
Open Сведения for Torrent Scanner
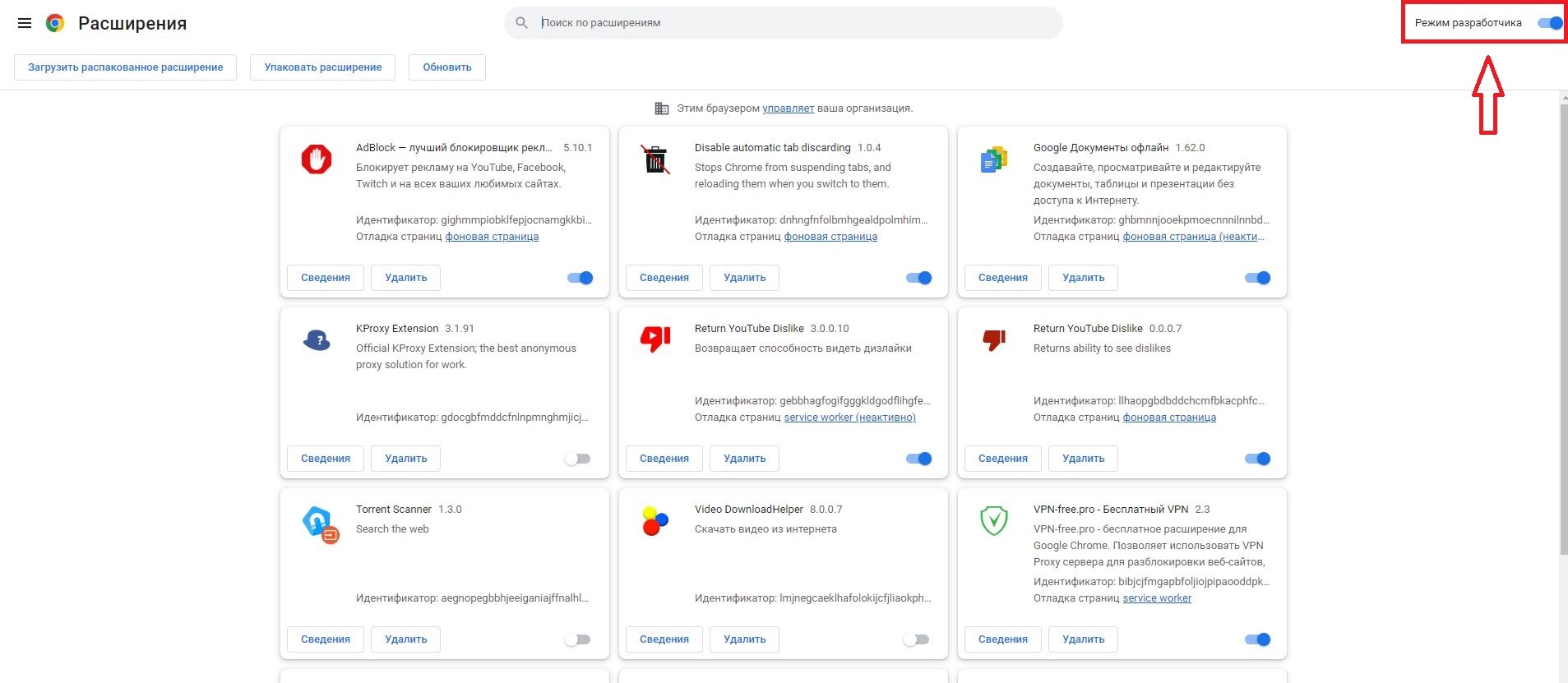tap(326, 639)
